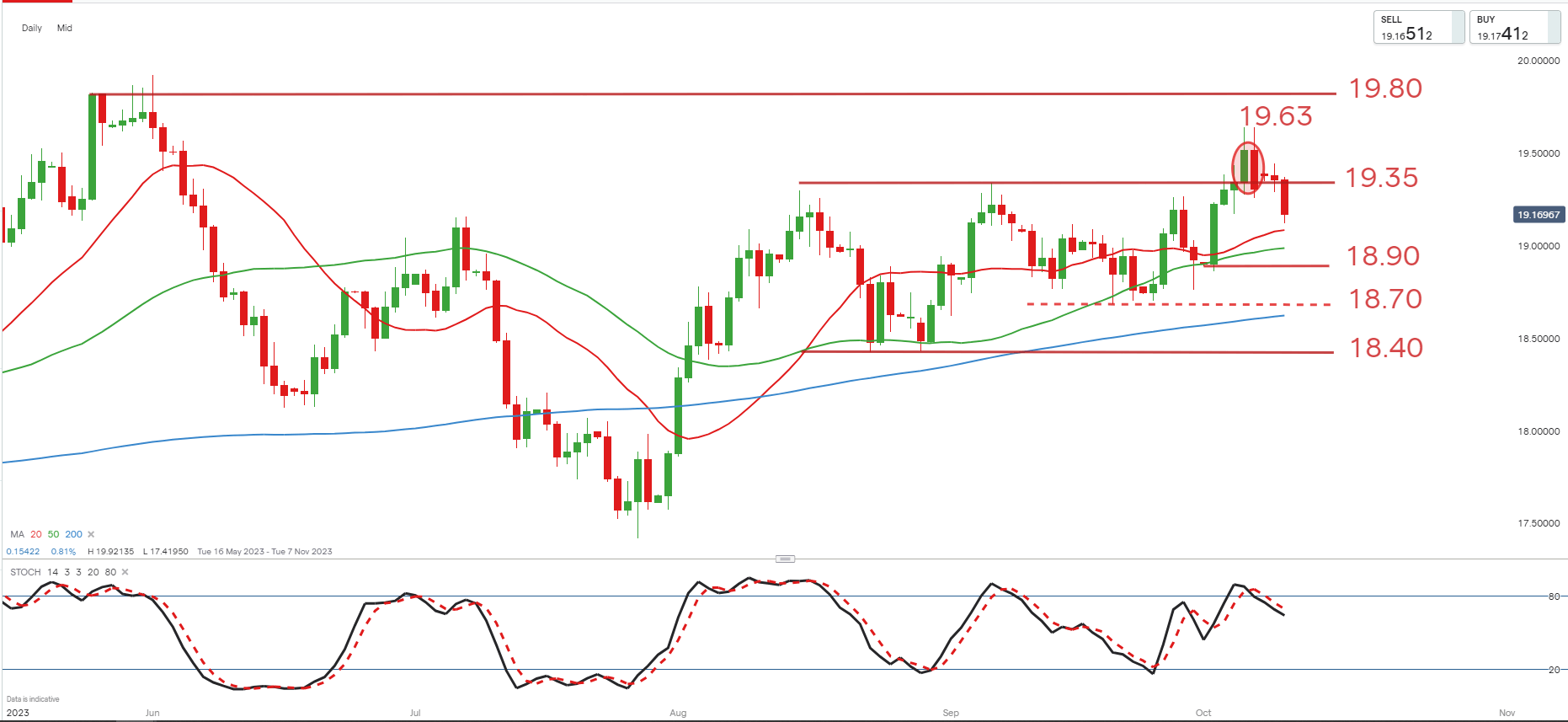1568x722 pixels.
Task: Select the green 50 MA period setting
Action: click(x=54, y=534)
